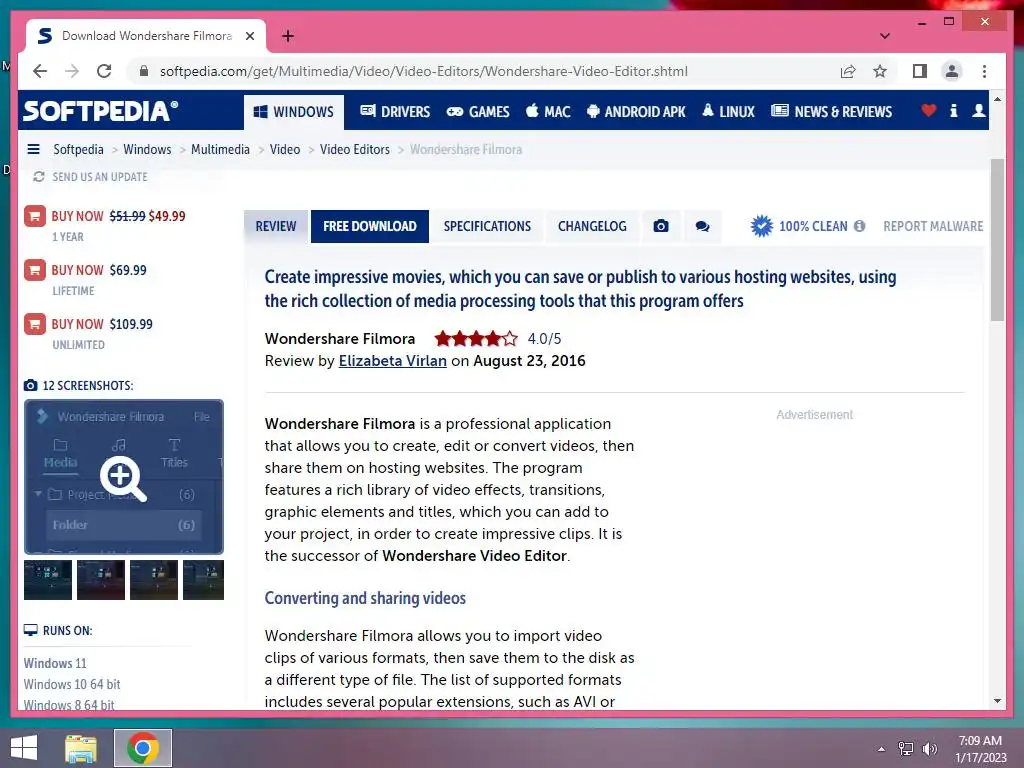
Task: Click the Windows 10 64 bit entry
Action: point(72,684)
